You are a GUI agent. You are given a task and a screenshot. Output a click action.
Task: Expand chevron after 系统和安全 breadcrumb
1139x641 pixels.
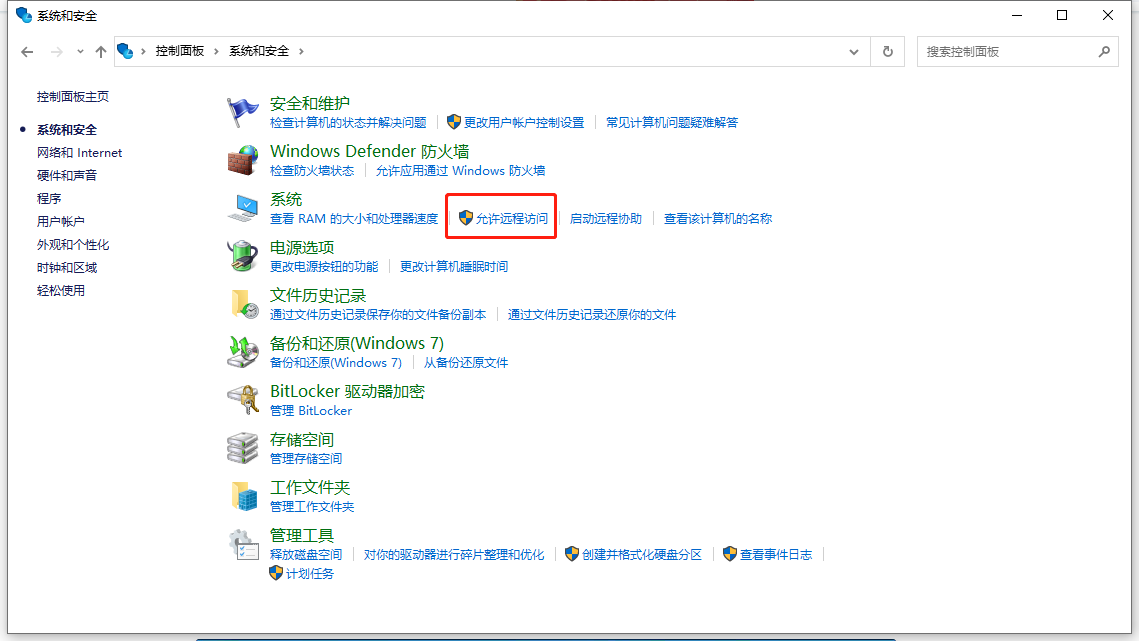(x=301, y=51)
